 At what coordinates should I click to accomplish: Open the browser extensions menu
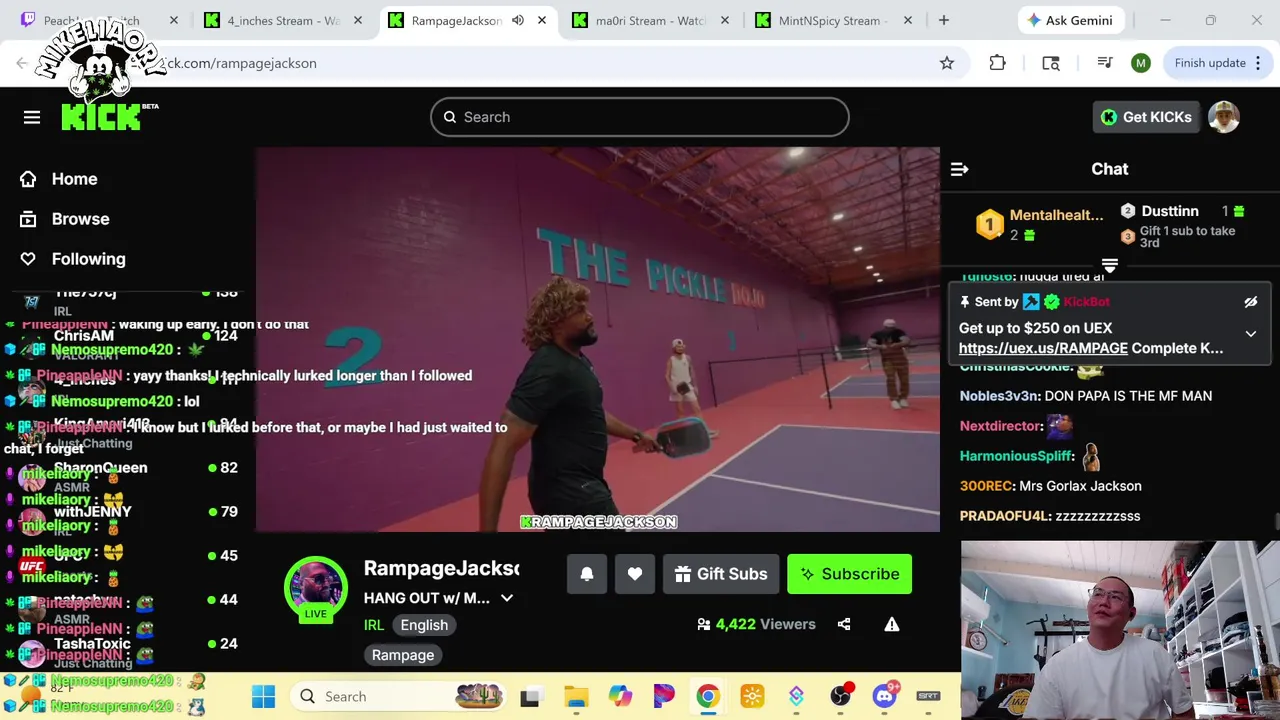pyautogui.click(x=997, y=63)
